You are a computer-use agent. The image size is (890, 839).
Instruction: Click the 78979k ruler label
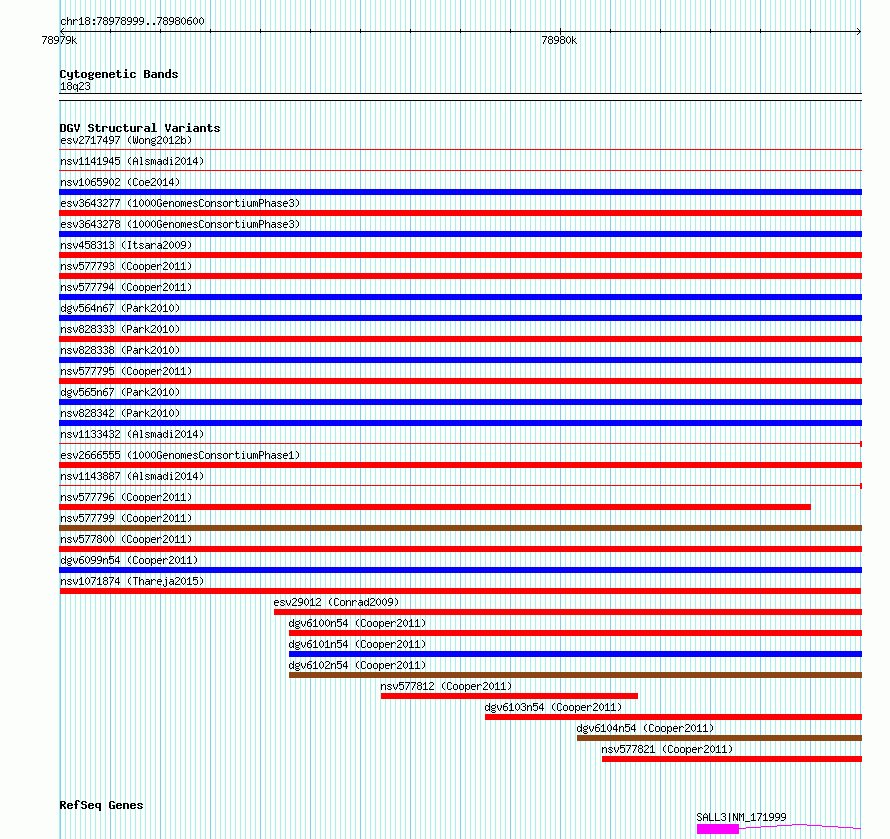59,40
